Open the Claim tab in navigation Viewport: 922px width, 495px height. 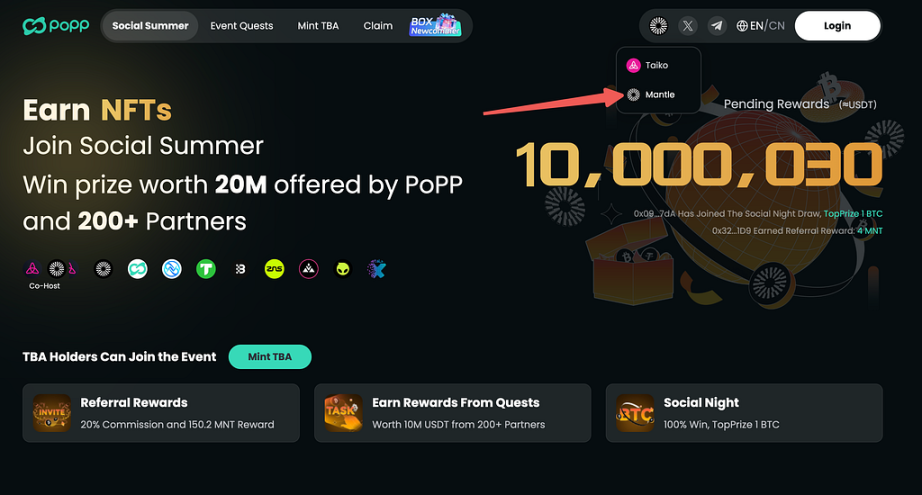pos(378,26)
